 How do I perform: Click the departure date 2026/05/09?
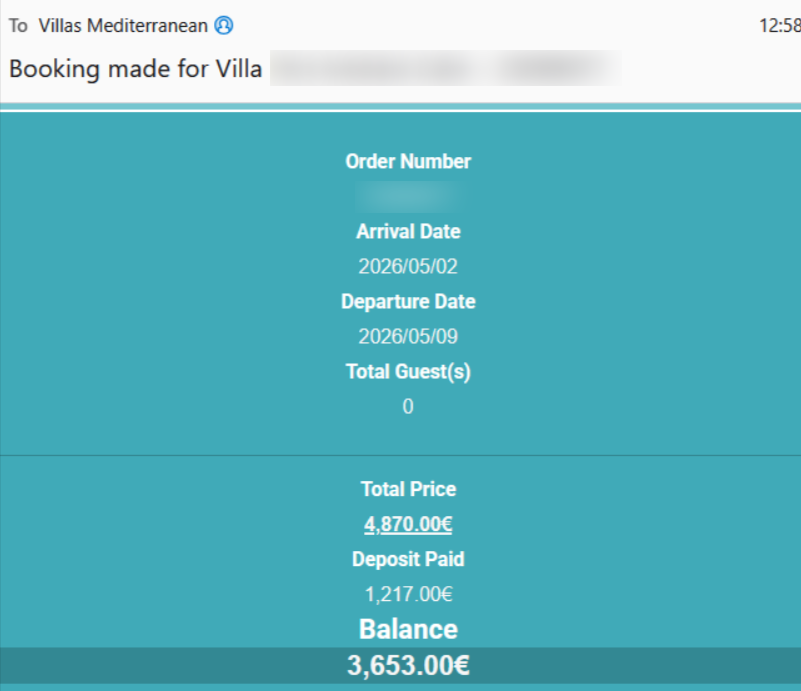tap(408, 336)
